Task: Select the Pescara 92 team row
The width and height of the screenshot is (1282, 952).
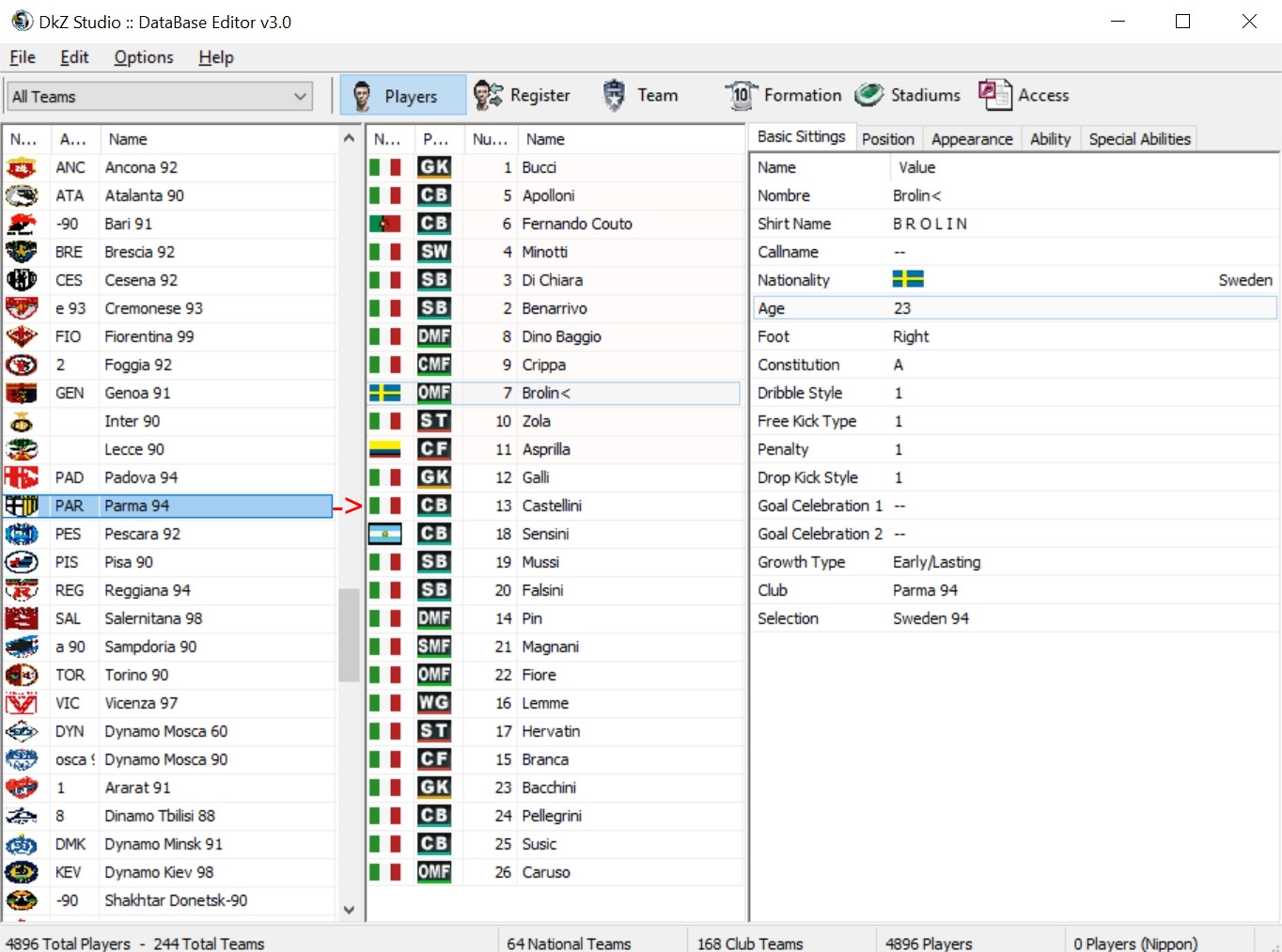Action: (x=169, y=534)
